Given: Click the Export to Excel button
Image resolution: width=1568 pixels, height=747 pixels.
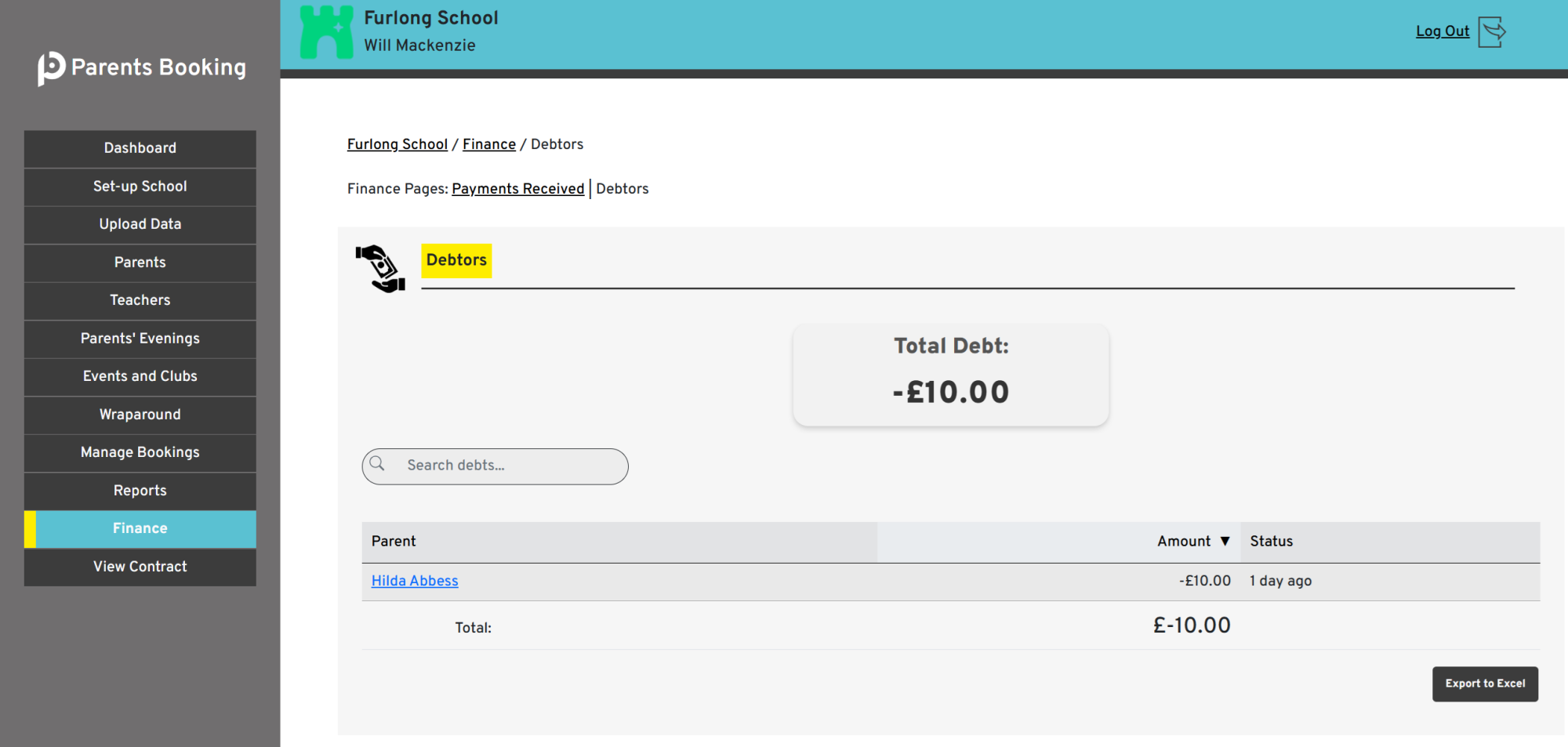Looking at the screenshot, I should [1484, 684].
